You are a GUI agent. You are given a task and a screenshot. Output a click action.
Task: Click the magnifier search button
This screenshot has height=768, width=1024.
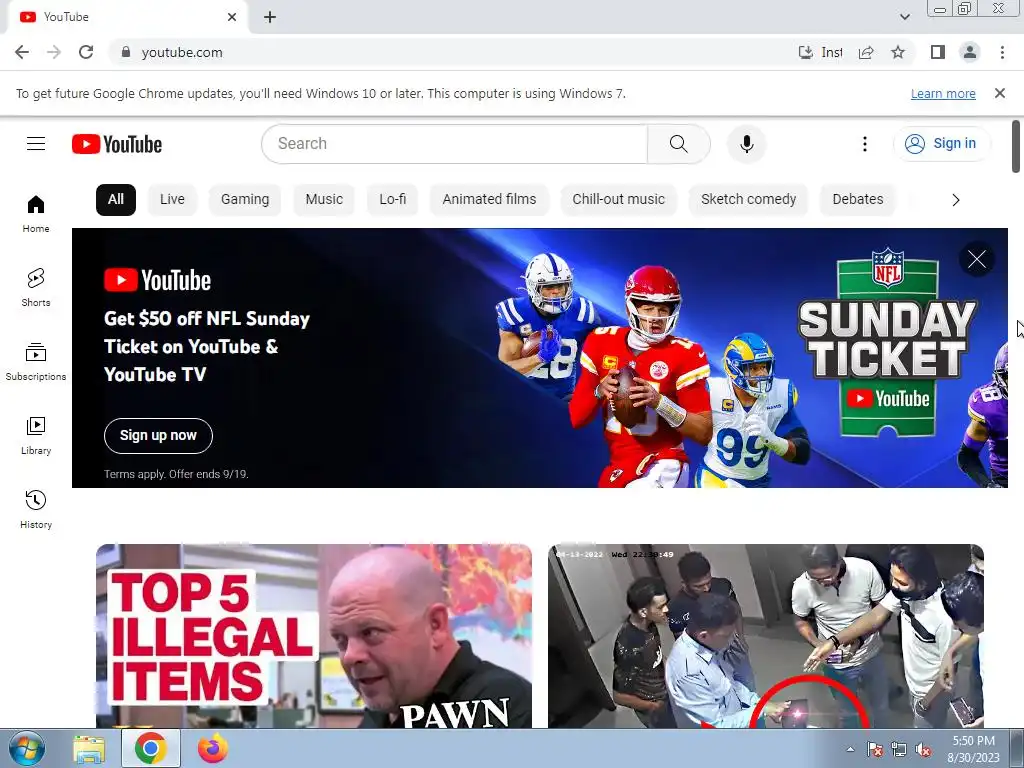click(x=679, y=144)
